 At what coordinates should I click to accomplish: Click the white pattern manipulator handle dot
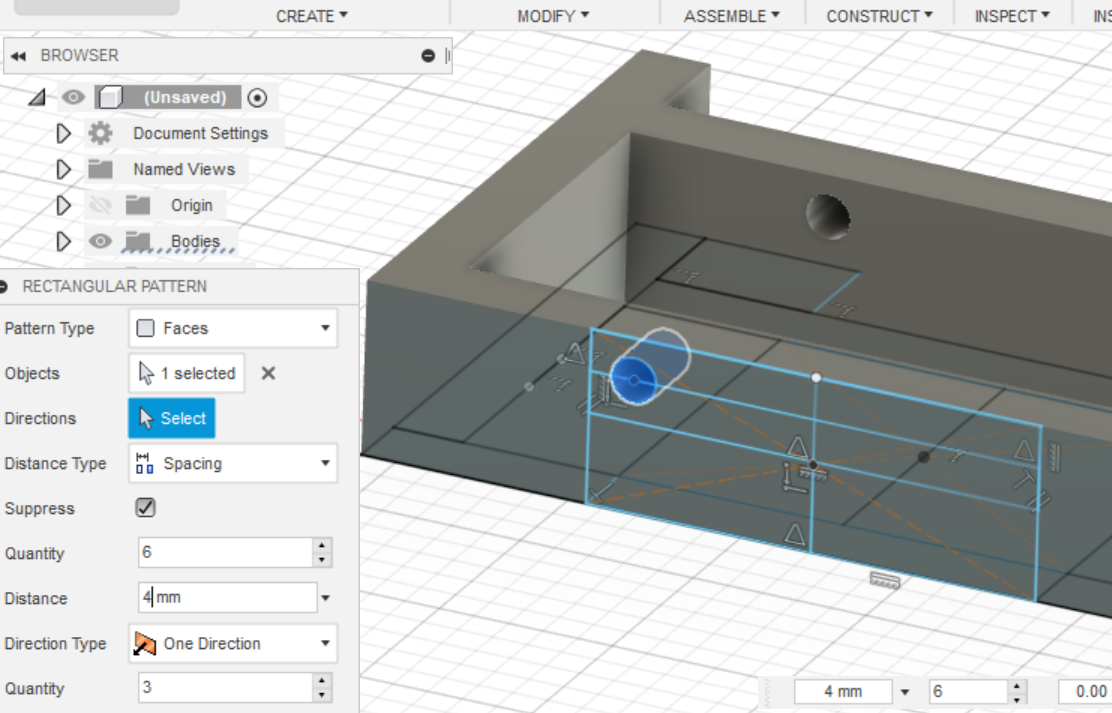click(816, 377)
